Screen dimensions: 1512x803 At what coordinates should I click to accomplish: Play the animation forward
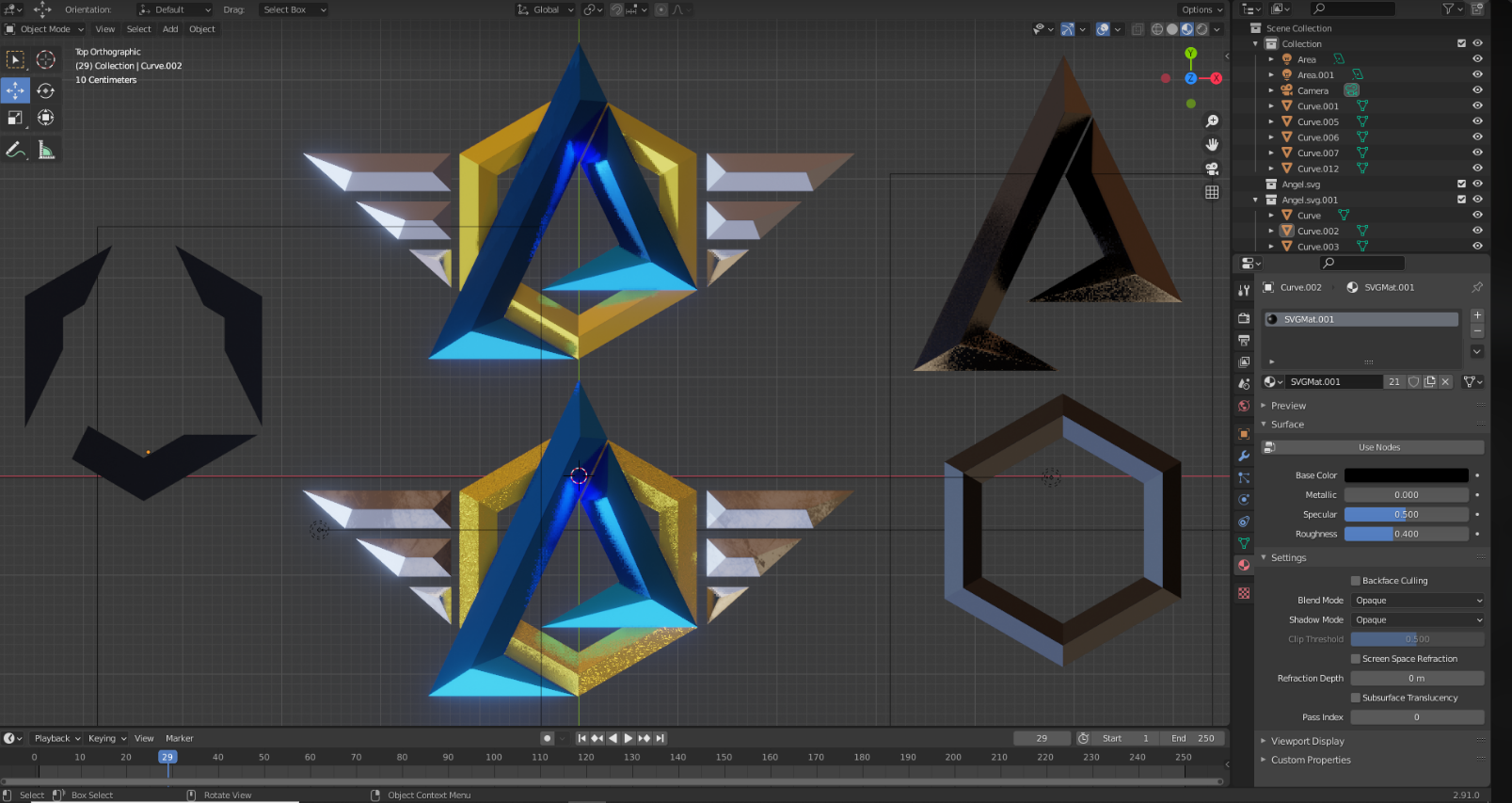(x=628, y=738)
